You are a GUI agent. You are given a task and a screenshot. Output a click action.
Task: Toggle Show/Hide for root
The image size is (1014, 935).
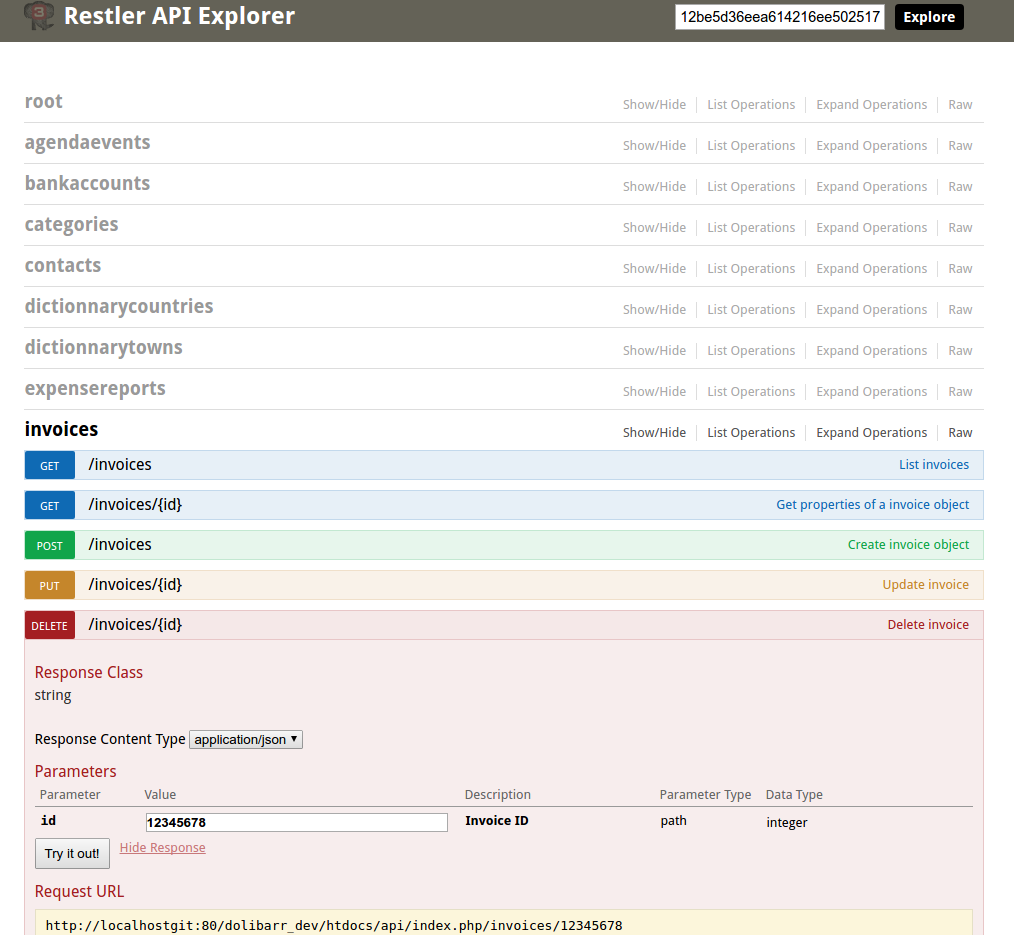point(654,105)
